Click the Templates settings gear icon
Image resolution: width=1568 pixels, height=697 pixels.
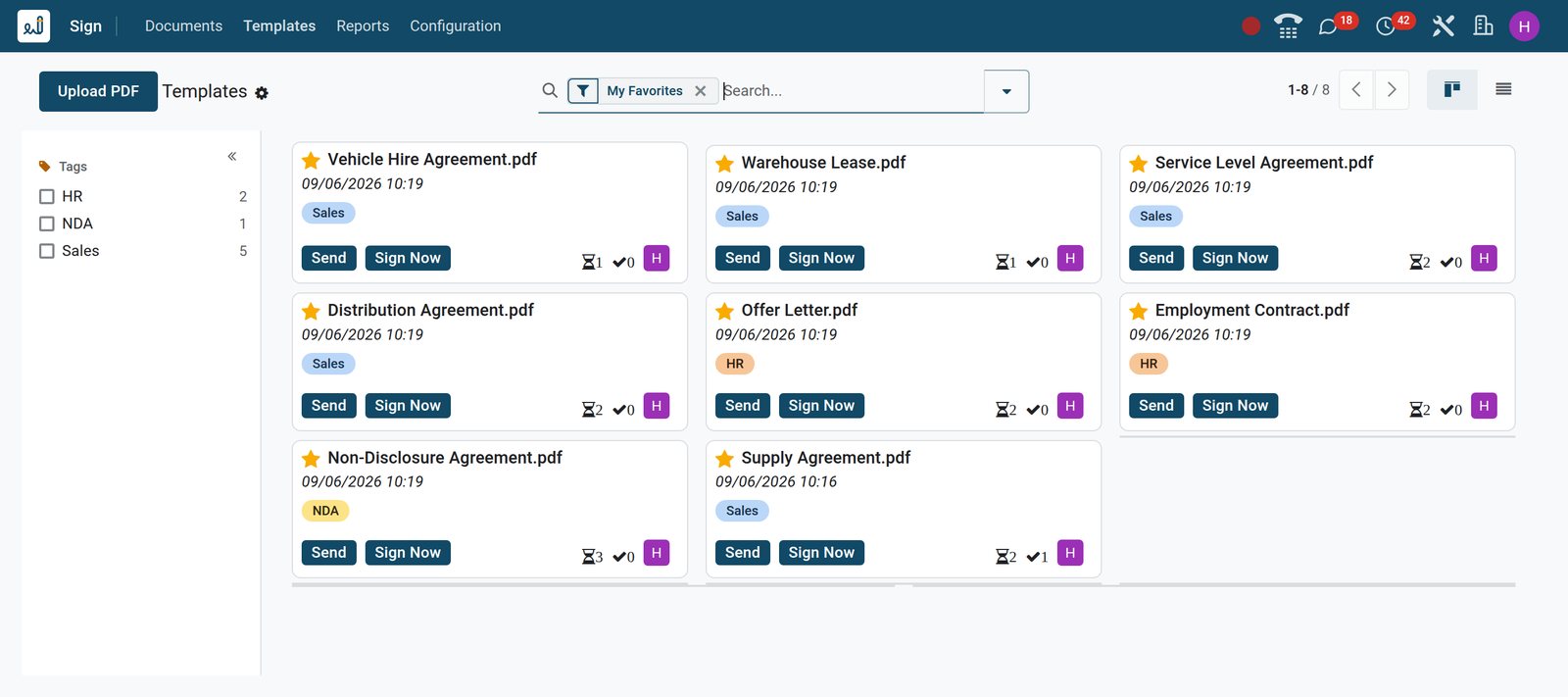262,93
